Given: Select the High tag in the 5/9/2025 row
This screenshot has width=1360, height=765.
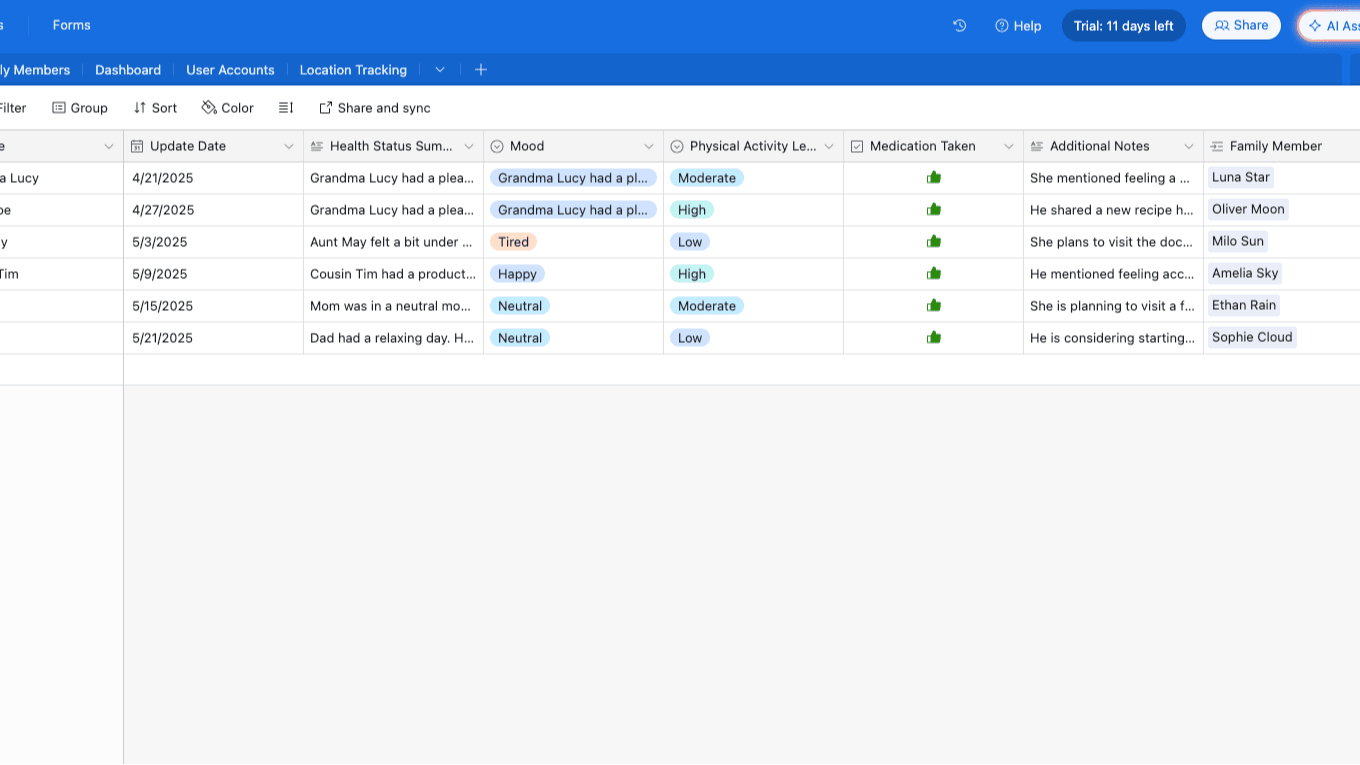Looking at the screenshot, I should coord(692,274).
